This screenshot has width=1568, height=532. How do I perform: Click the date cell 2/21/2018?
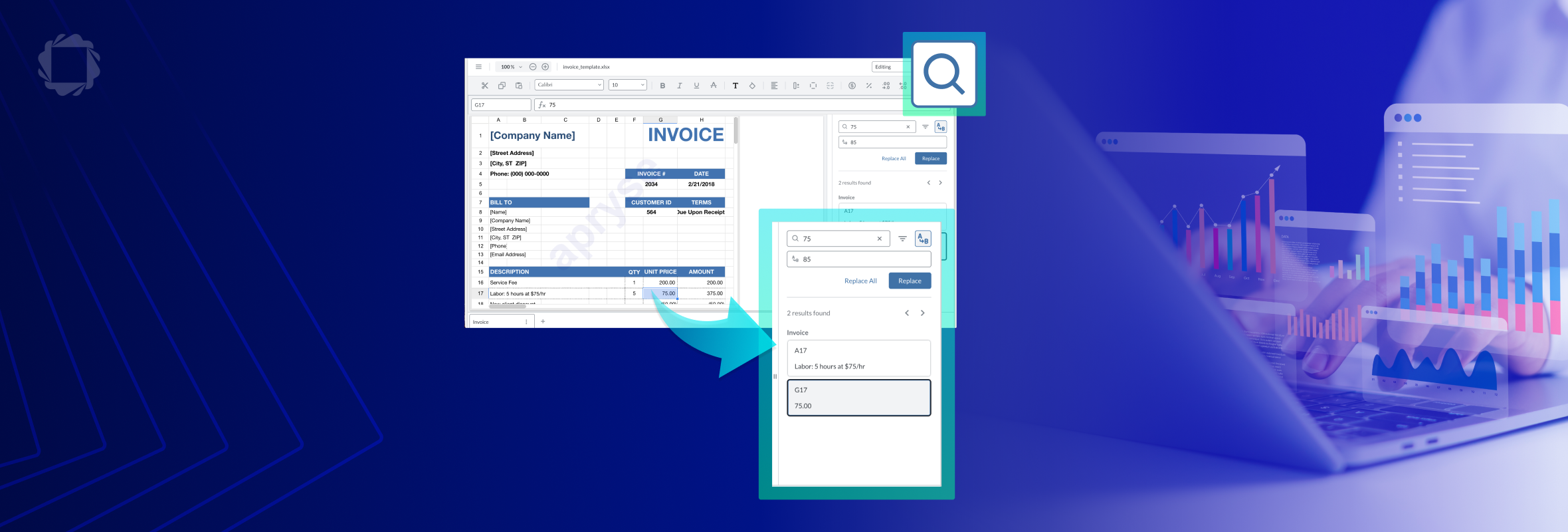pos(701,184)
